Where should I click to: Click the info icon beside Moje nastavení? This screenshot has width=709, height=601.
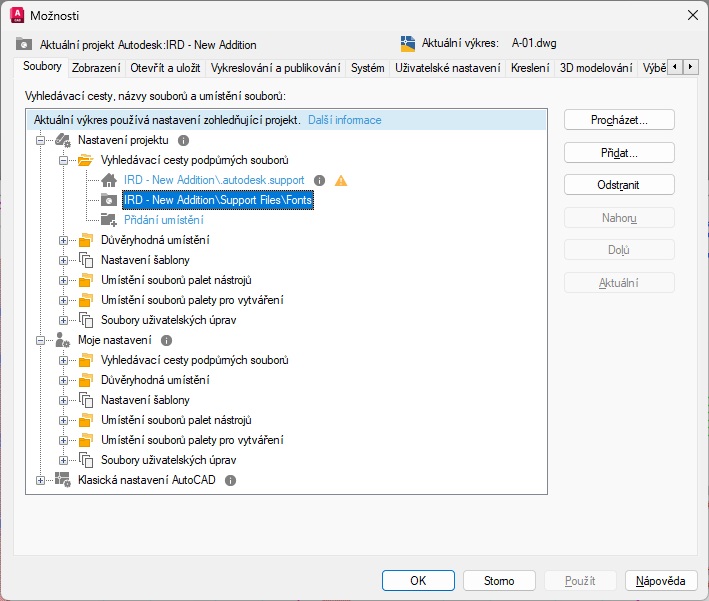(167, 341)
